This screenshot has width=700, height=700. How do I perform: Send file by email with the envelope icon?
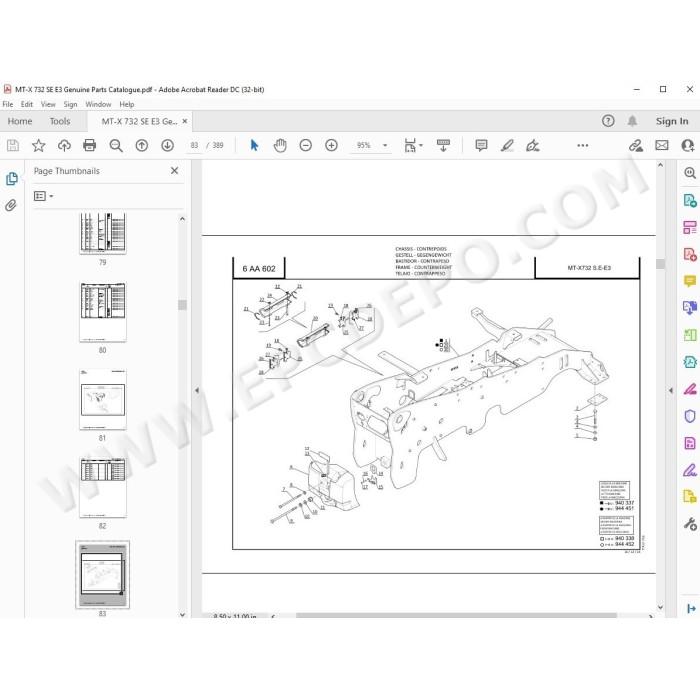pos(662,145)
